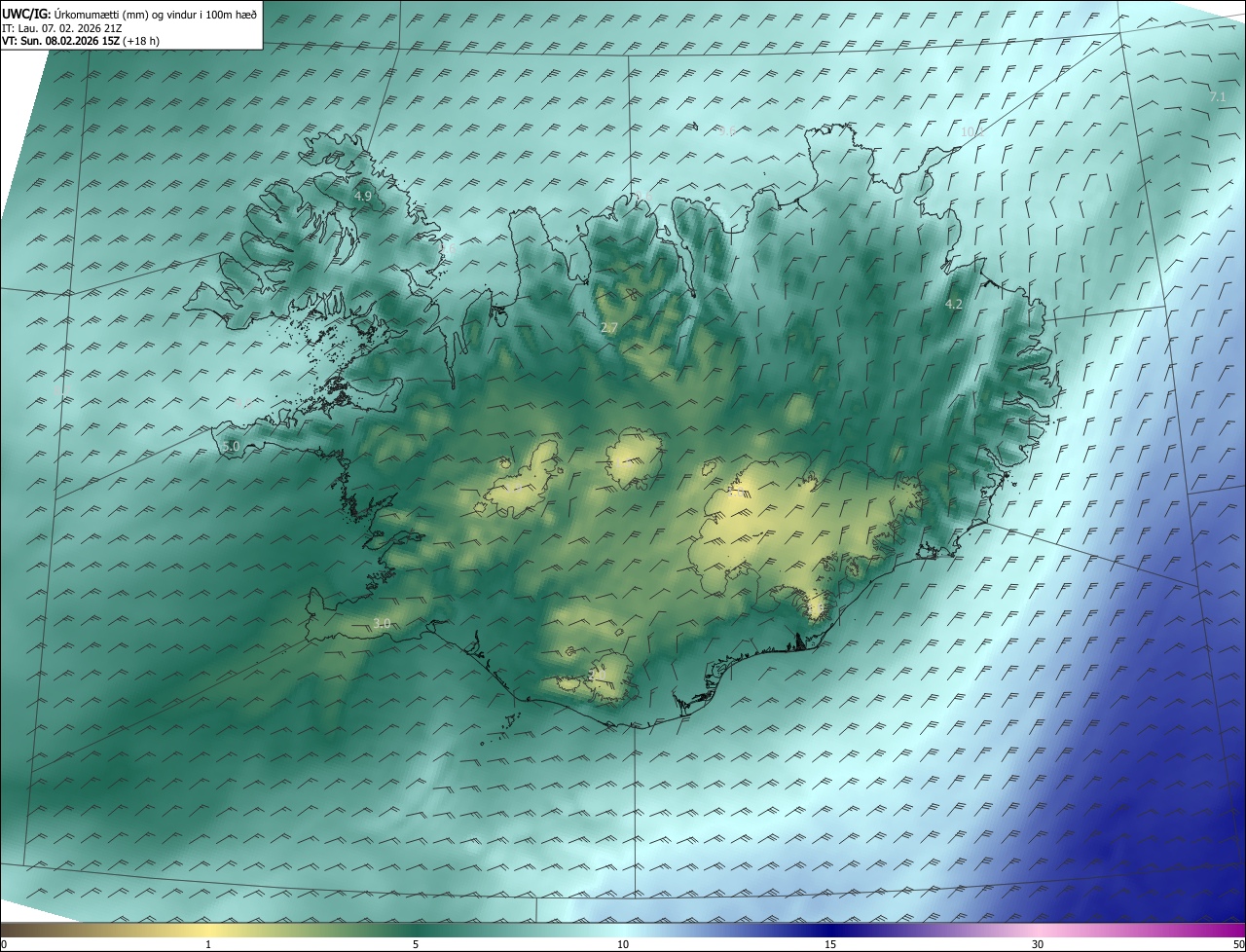Click the '7.1' value in the northeast corner
Screen dimensions: 1246x952
pos(1217,96)
